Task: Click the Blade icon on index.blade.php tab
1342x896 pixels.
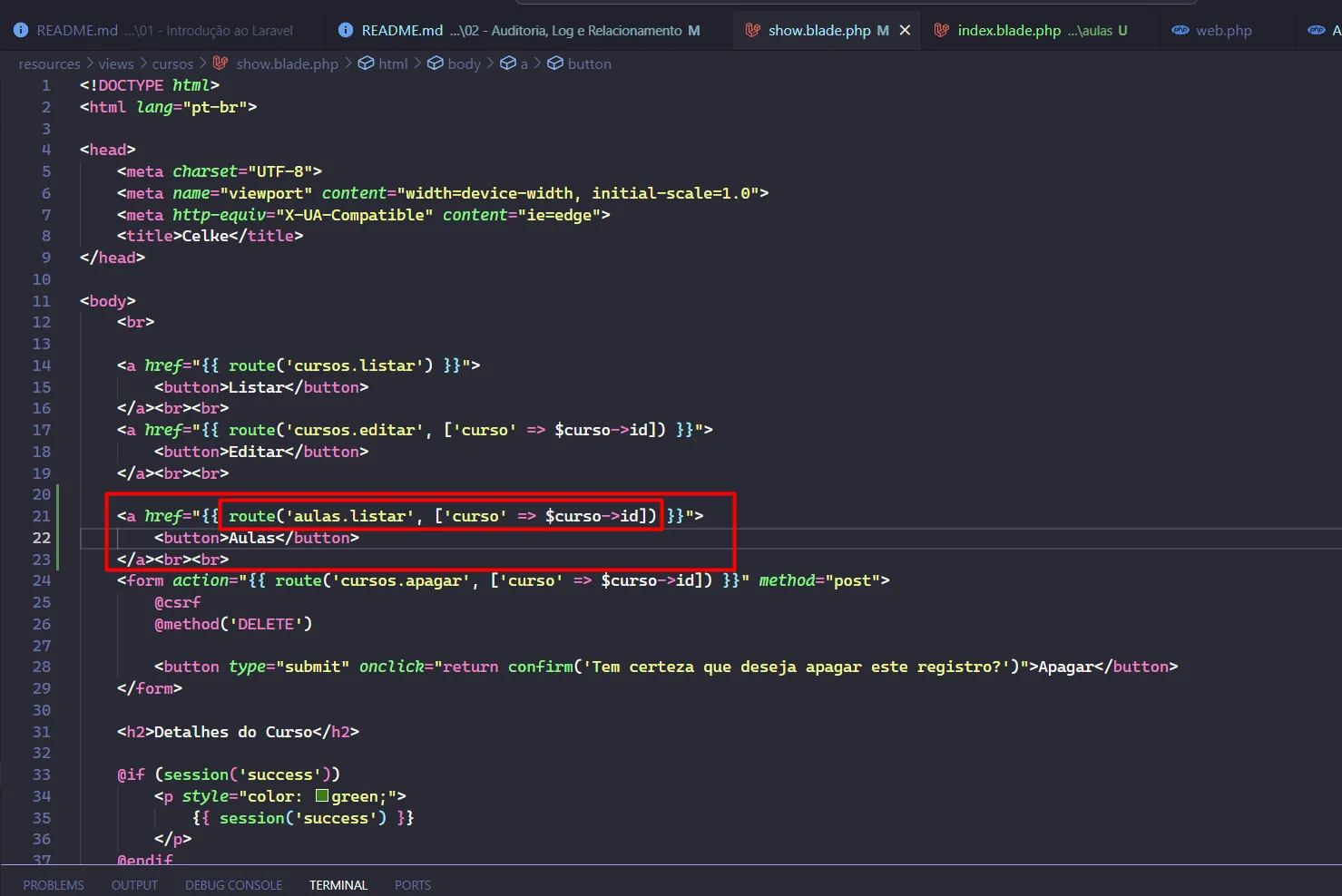Action: pos(942,30)
